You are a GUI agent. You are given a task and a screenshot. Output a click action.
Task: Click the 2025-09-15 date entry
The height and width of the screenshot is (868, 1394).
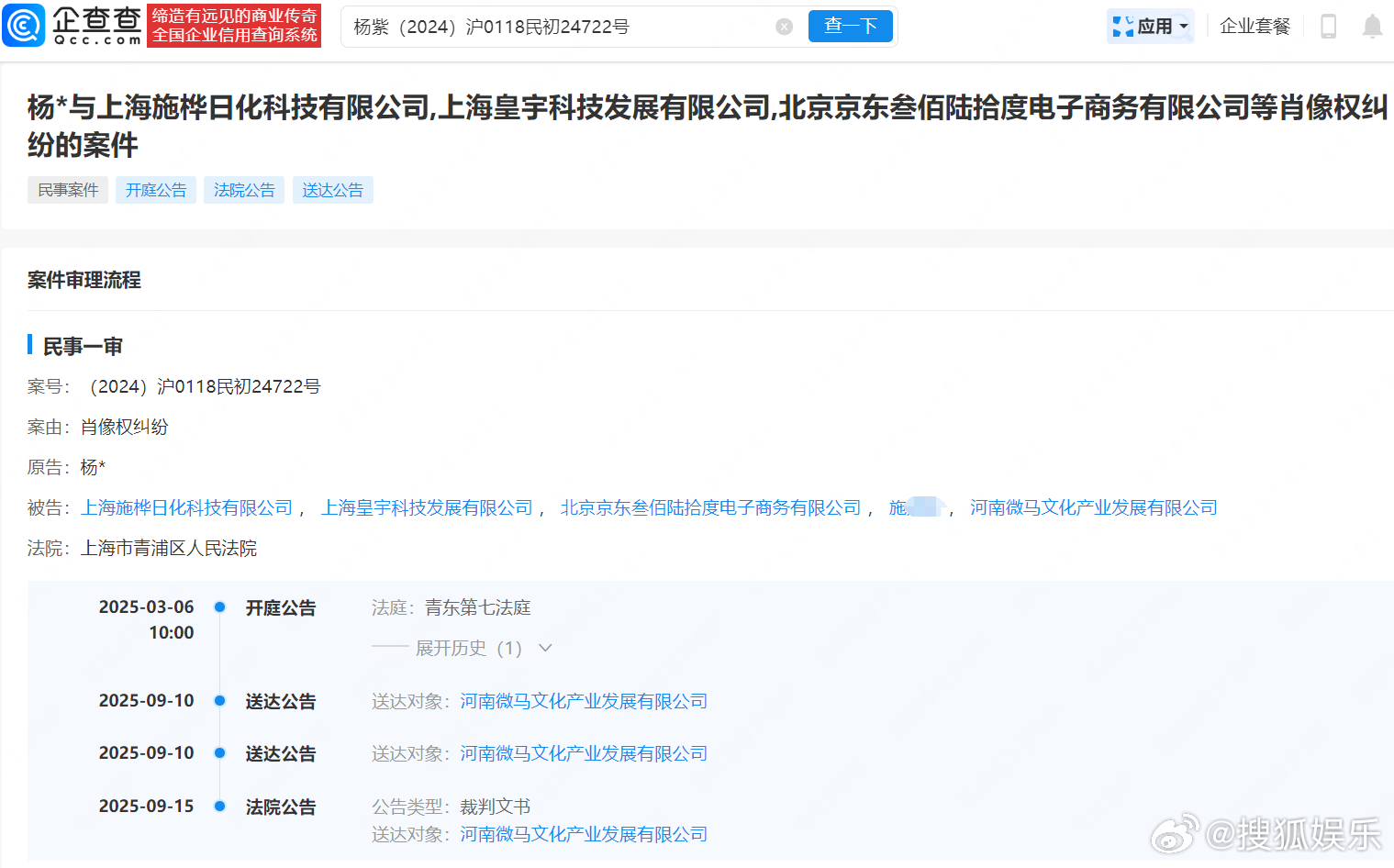147,807
